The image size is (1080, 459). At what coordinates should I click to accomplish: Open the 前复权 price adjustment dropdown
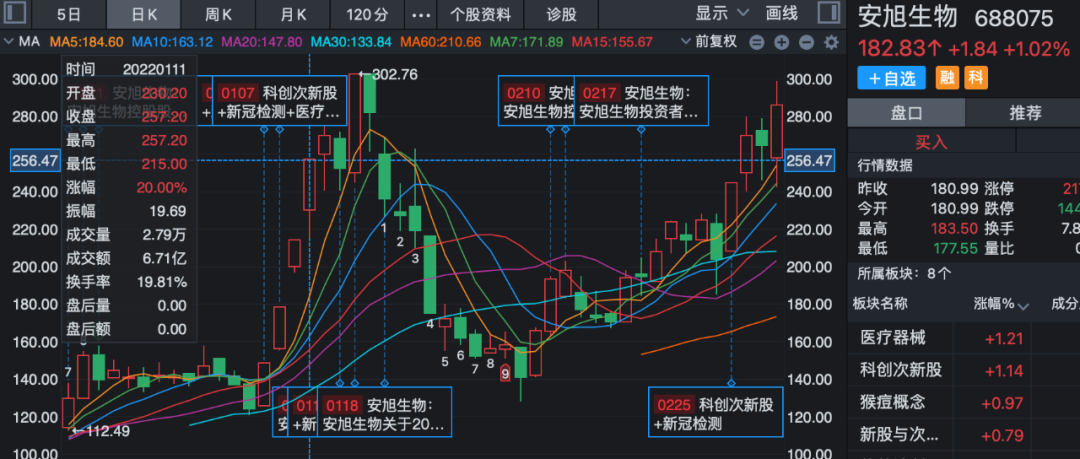[709, 42]
